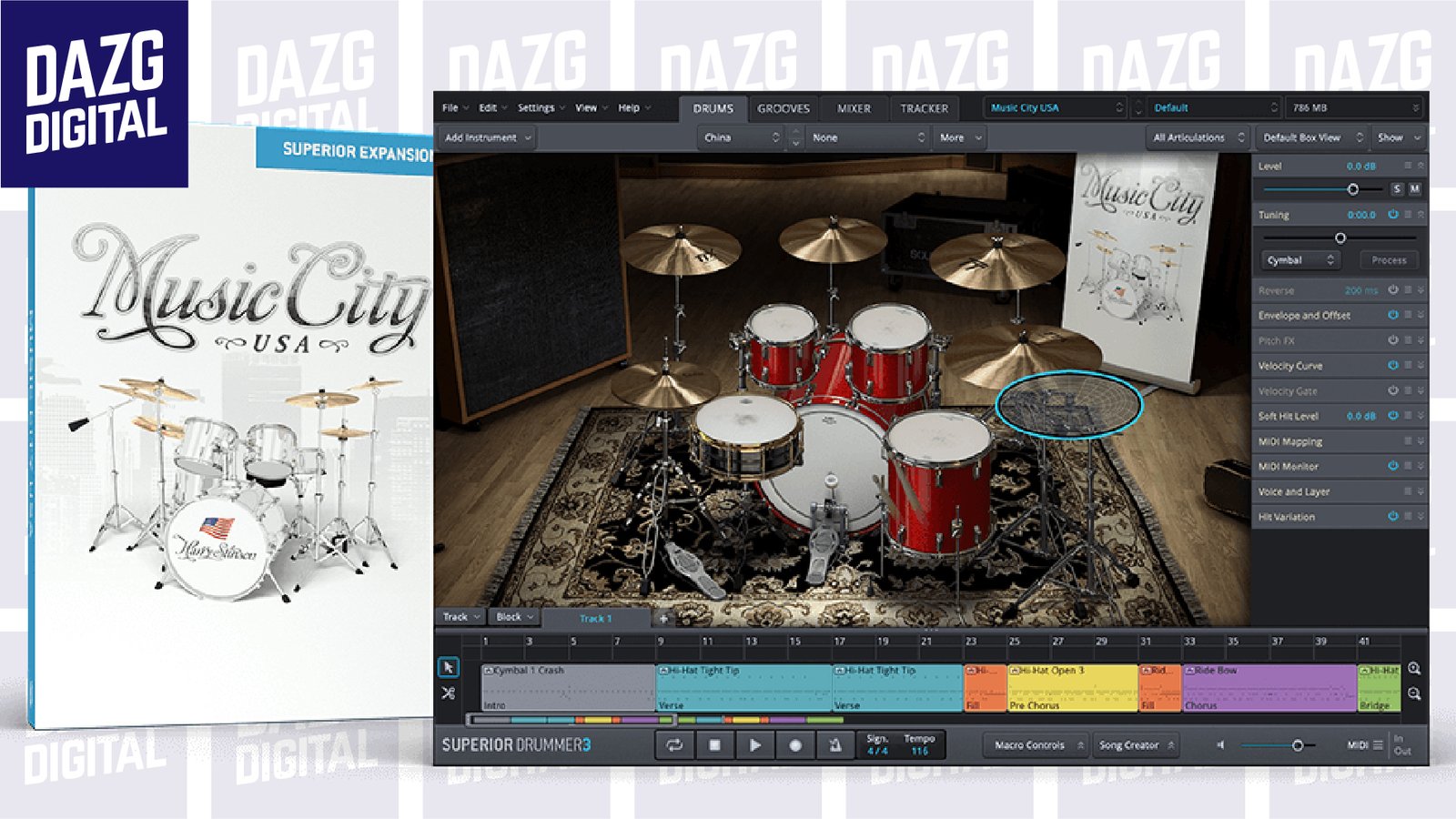Screen dimensions: 1456x819
Task: Toggle the metronome button
Action: [834, 745]
